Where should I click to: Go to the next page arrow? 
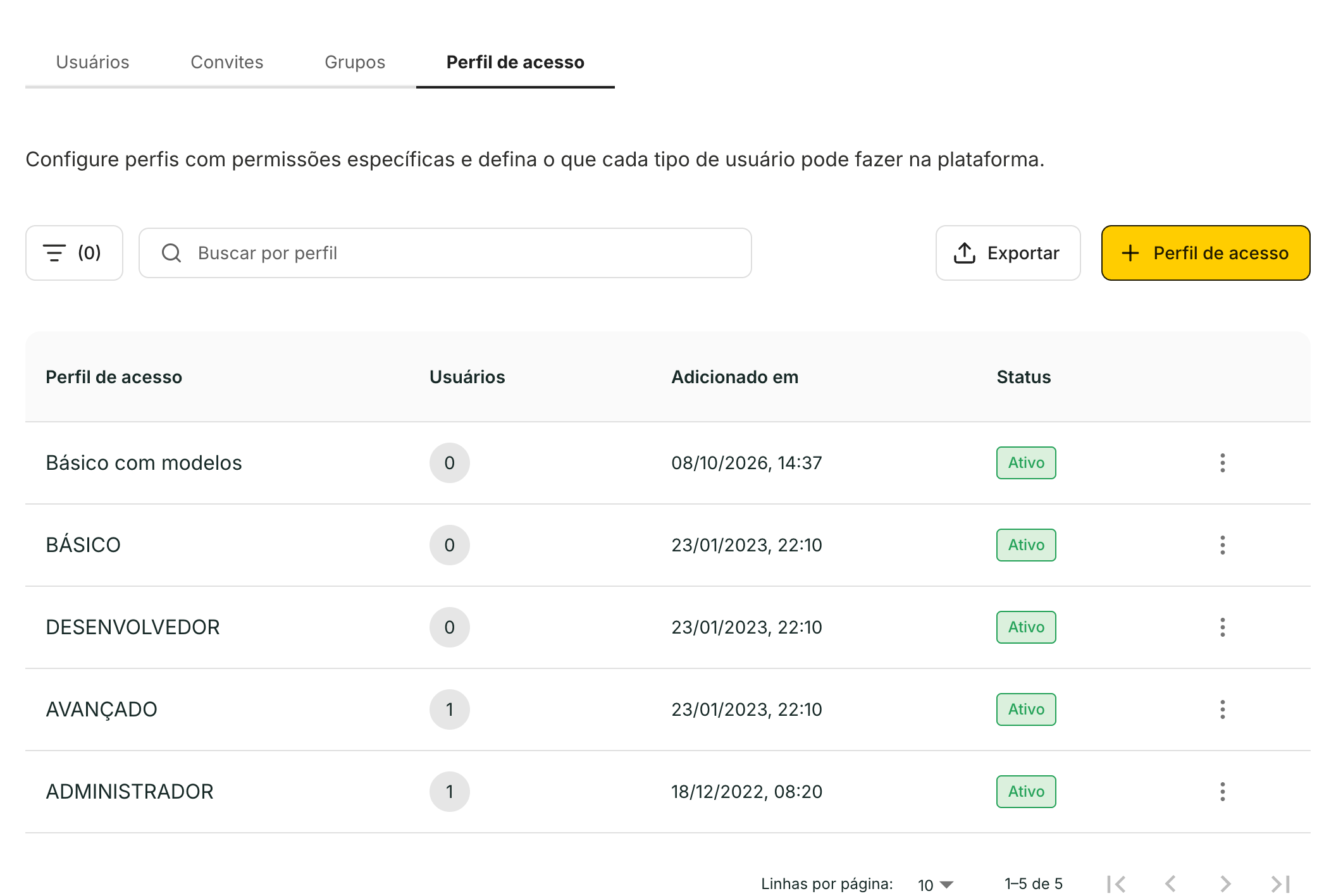pos(1225,884)
